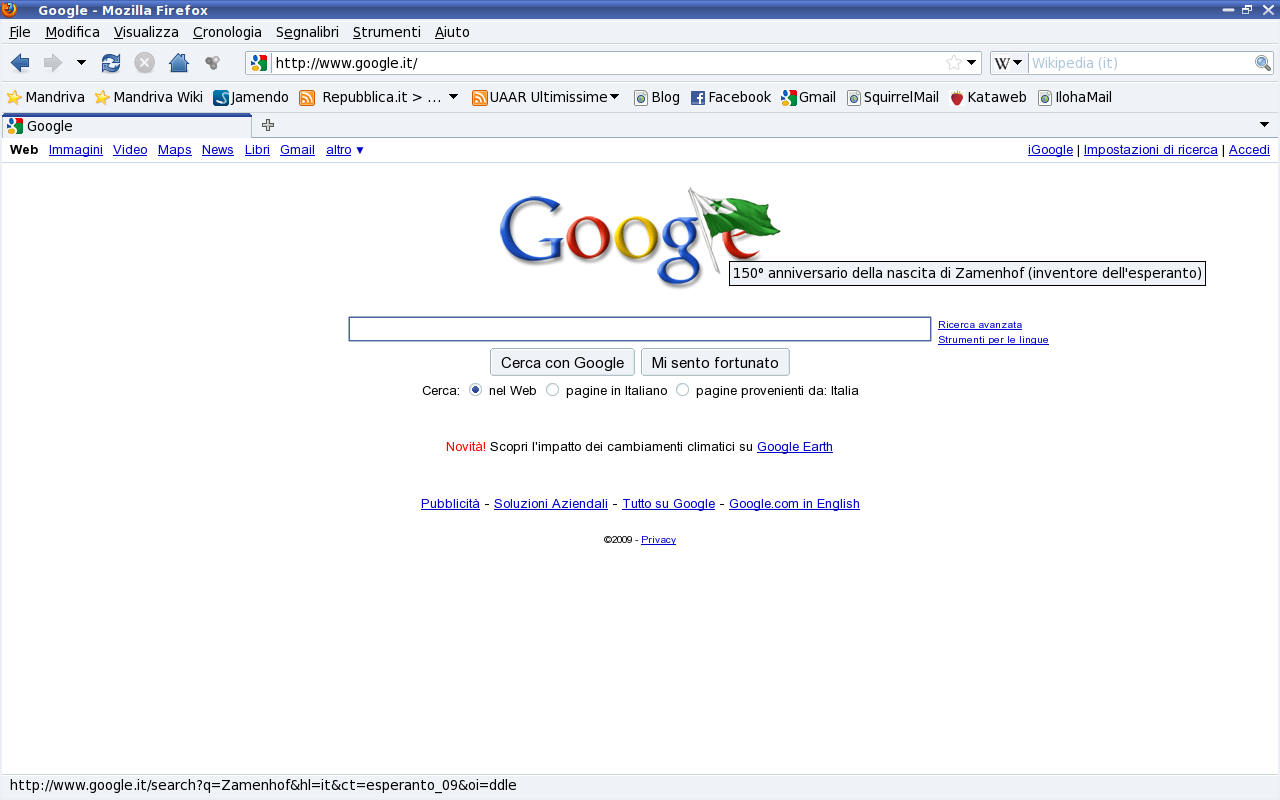Expand the 'altro' dropdown link
Screen dimensions: 1280x800
345,150
